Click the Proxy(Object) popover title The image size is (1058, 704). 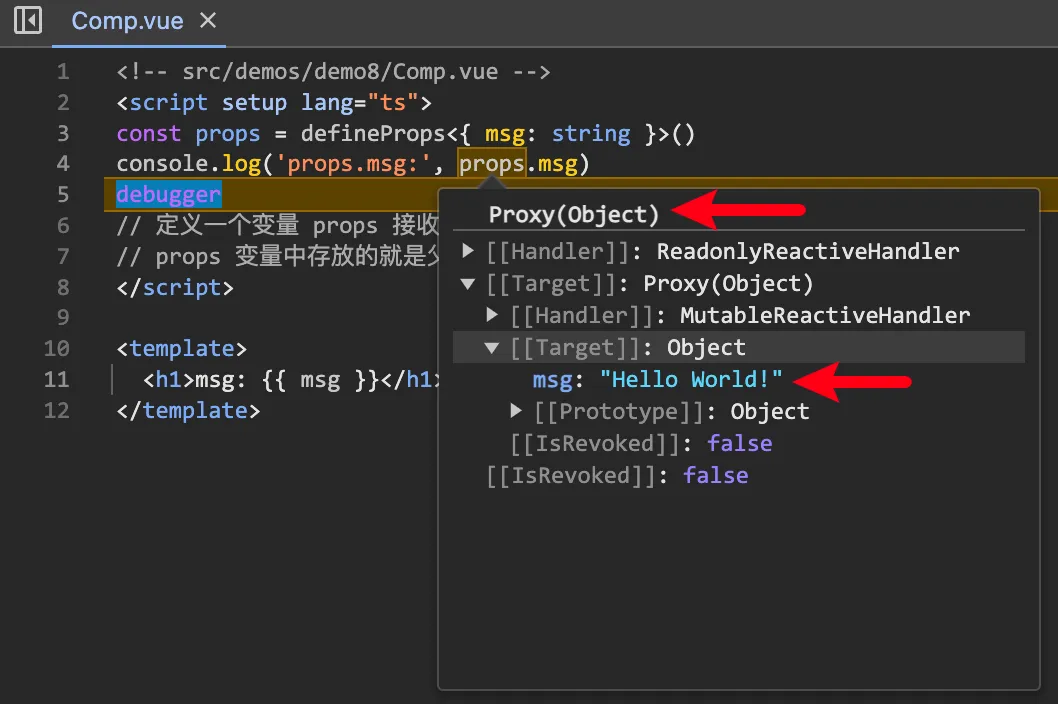pos(574,214)
